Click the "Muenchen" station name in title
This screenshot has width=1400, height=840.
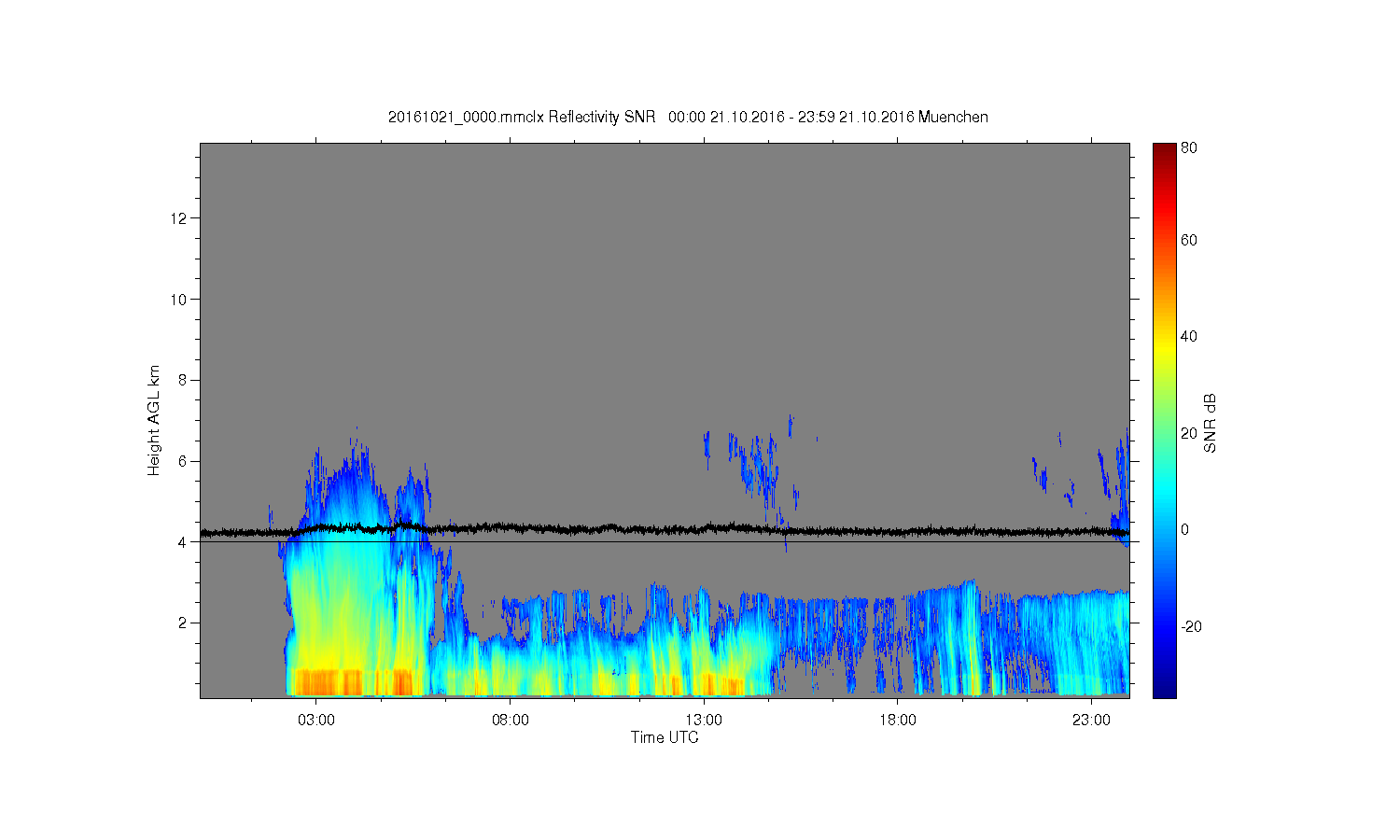[x=953, y=118]
